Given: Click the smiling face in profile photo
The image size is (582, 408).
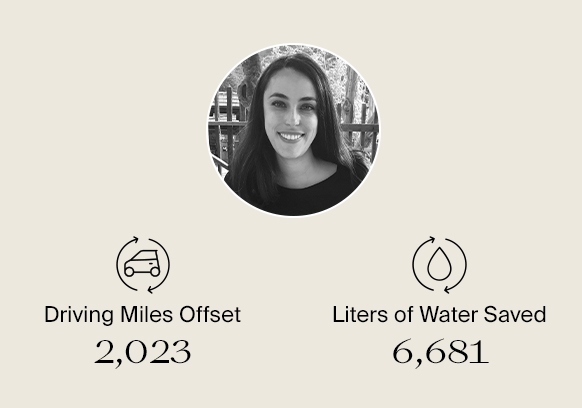Looking at the screenshot, I should (x=292, y=113).
